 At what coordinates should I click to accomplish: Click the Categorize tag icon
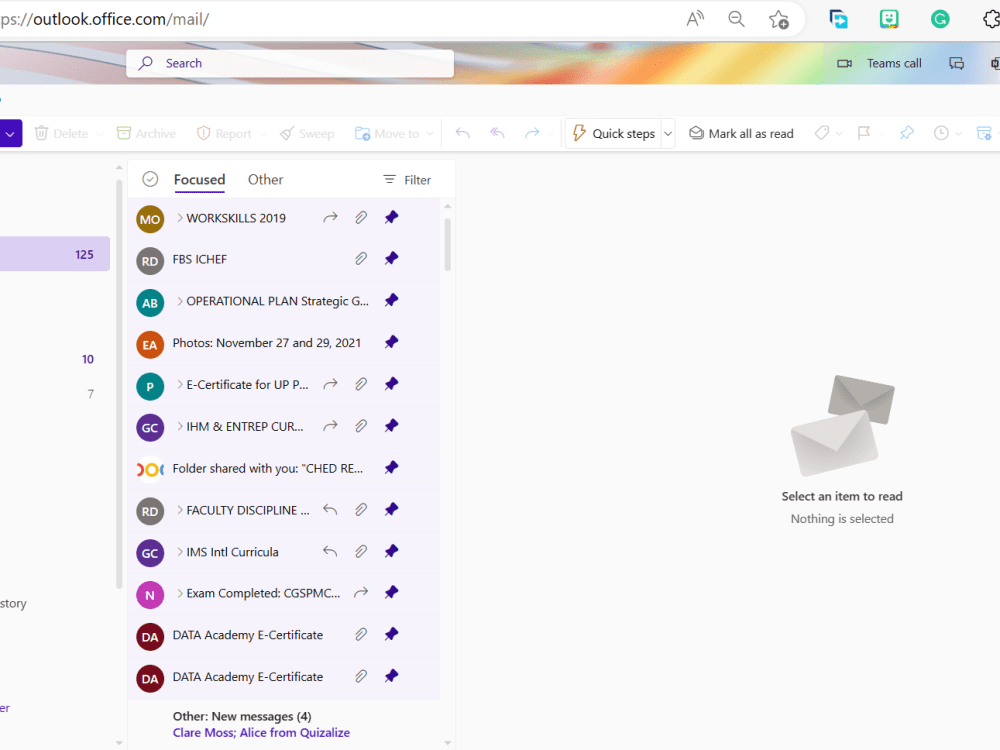[822, 133]
